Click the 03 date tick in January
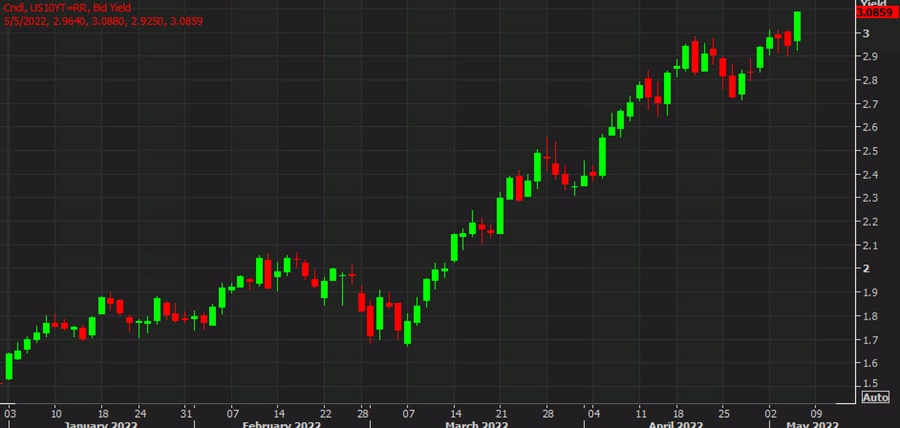The image size is (900, 428). (x=10, y=411)
